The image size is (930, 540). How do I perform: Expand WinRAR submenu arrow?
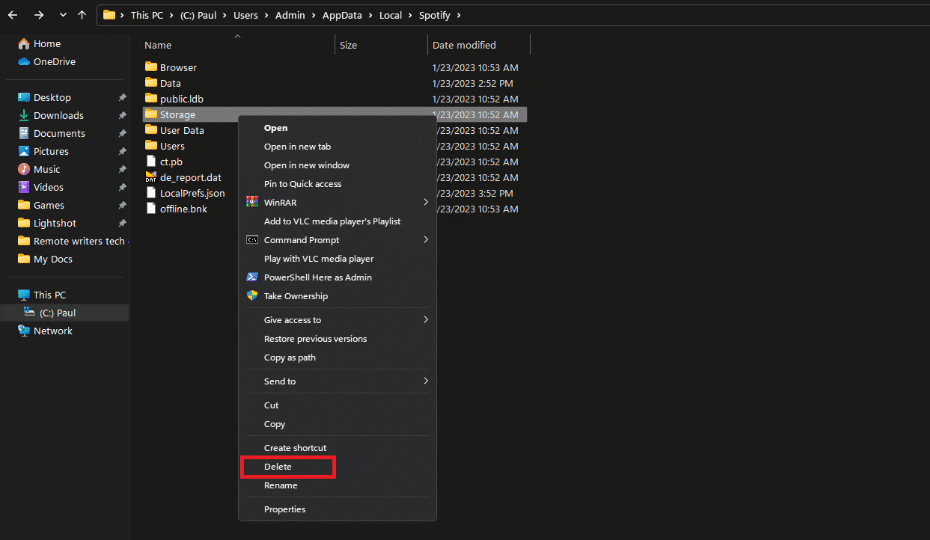(425, 202)
